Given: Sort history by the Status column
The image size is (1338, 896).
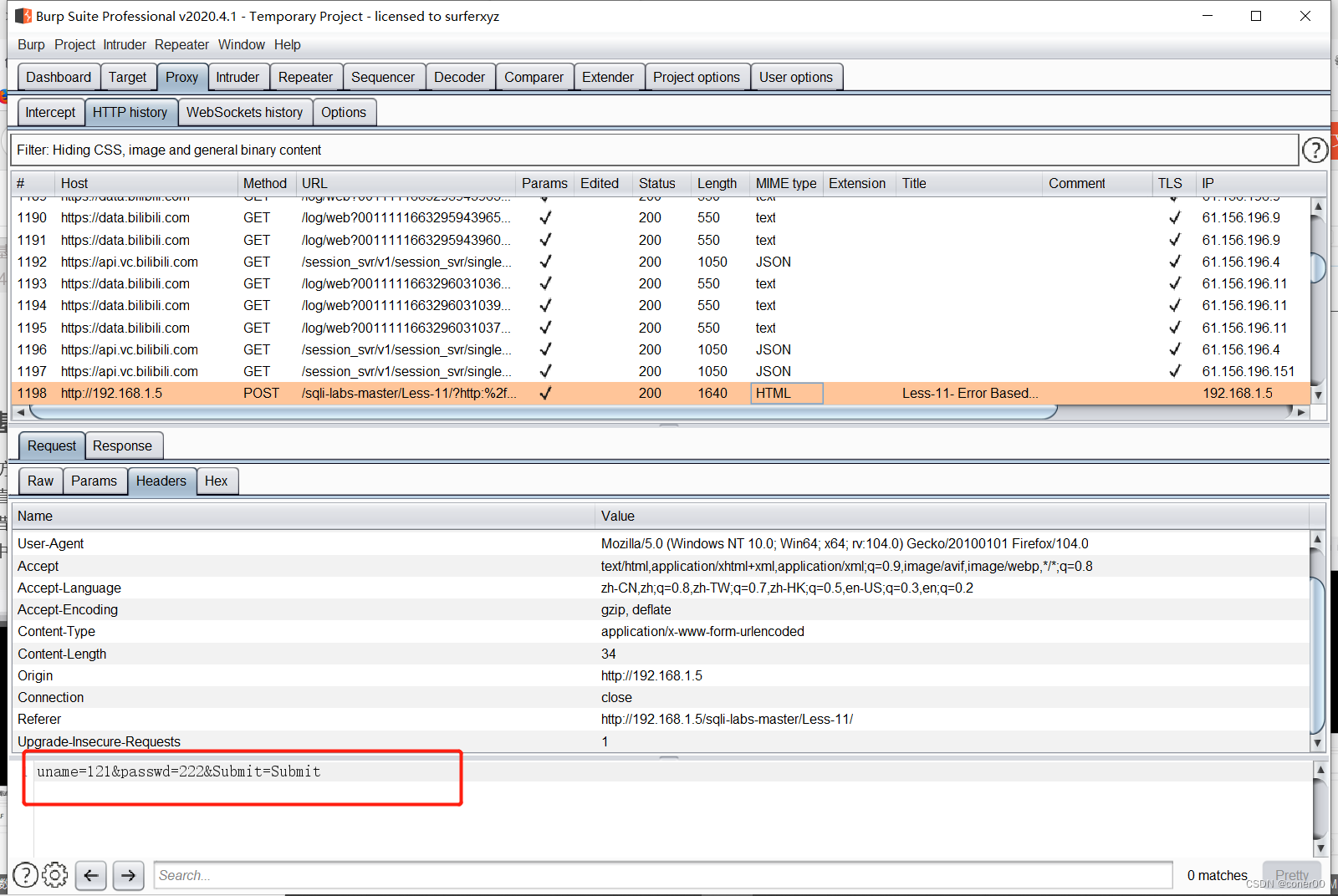Looking at the screenshot, I should [661, 183].
